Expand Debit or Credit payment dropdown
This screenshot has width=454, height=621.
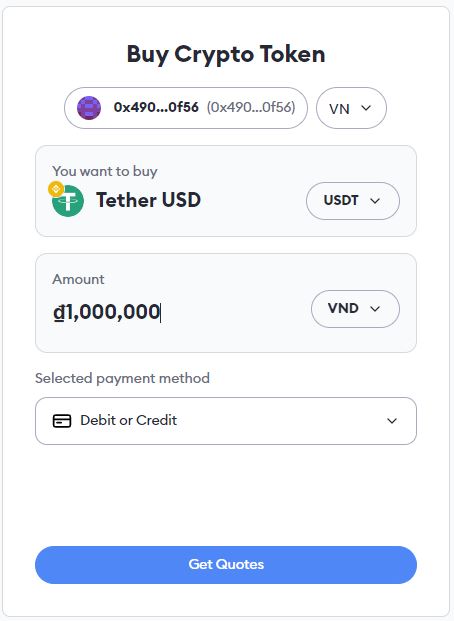tap(226, 421)
